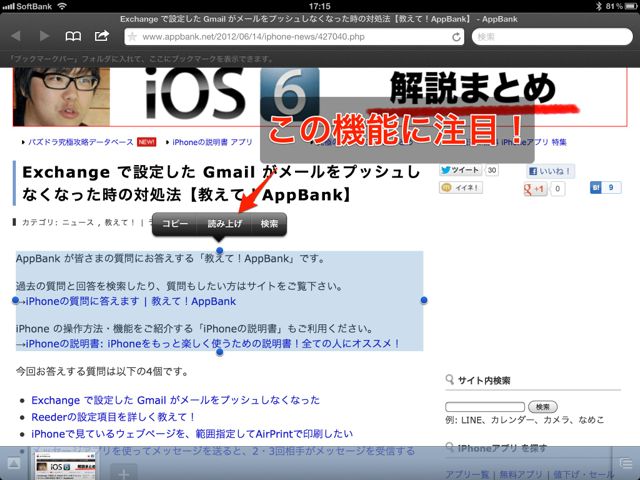
Task: Tap the star bookmark icon in address bar
Action: [132, 37]
